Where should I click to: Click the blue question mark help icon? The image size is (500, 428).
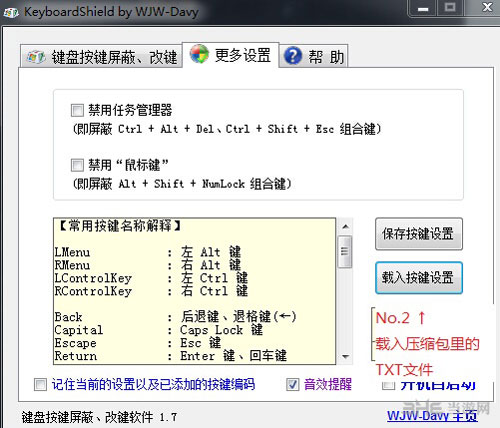coord(293,56)
